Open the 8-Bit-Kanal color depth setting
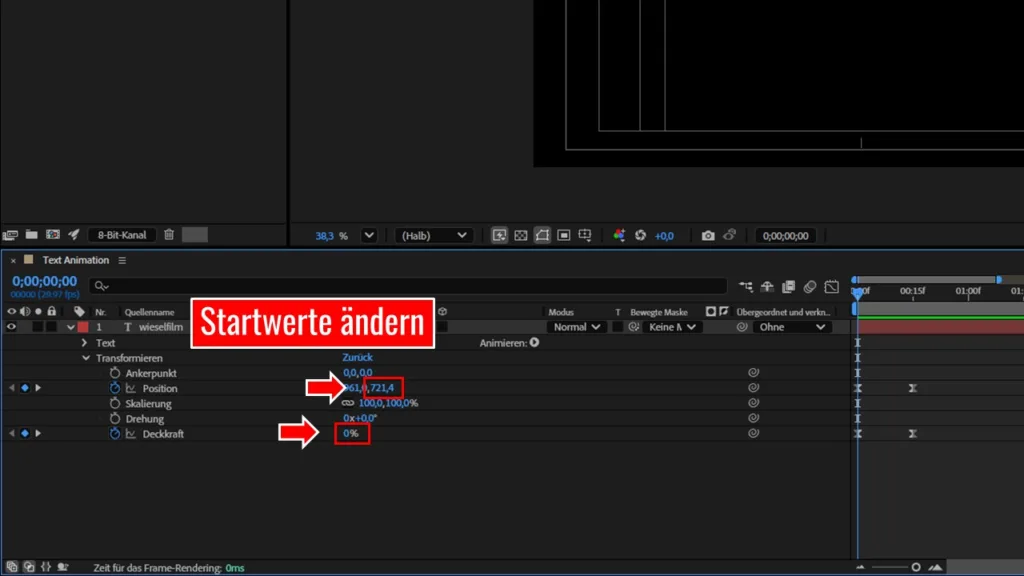This screenshot has width=1024, height=576. tap(122, 235)
